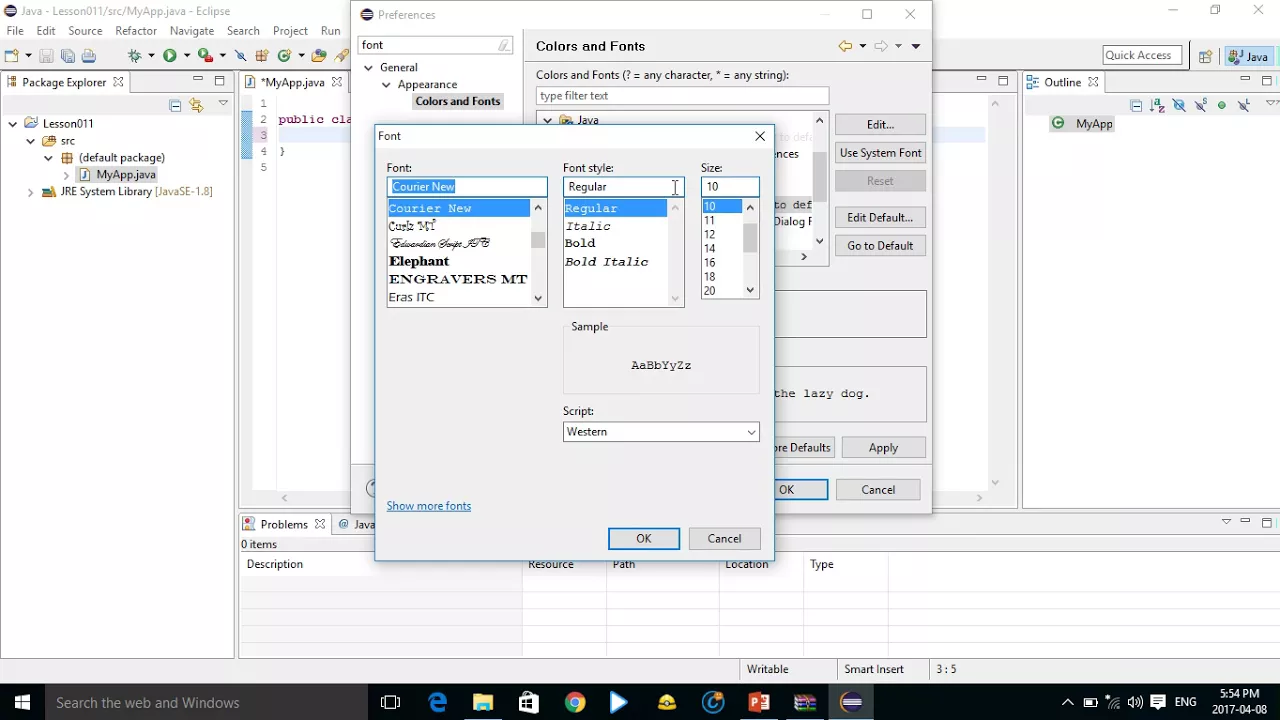The image size is (1280, 720).
Task: Open the Refactor menu
Action: [136, 31]
